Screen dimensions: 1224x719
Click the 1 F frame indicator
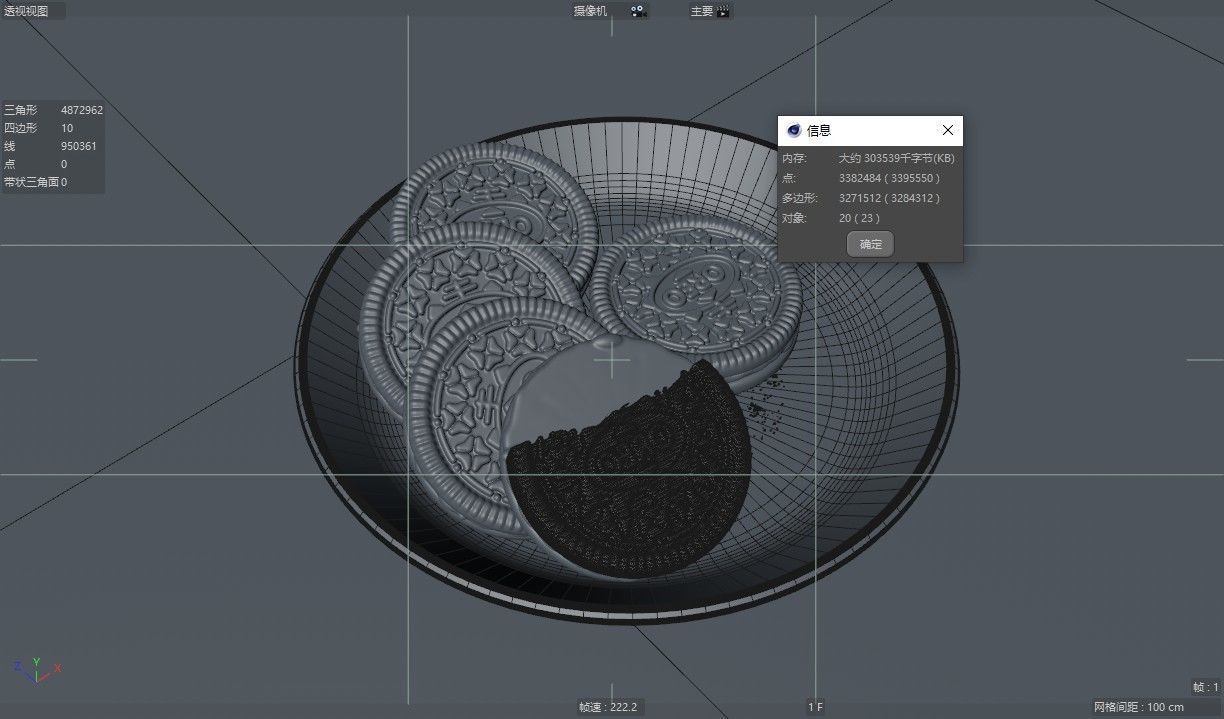point(816,707)
